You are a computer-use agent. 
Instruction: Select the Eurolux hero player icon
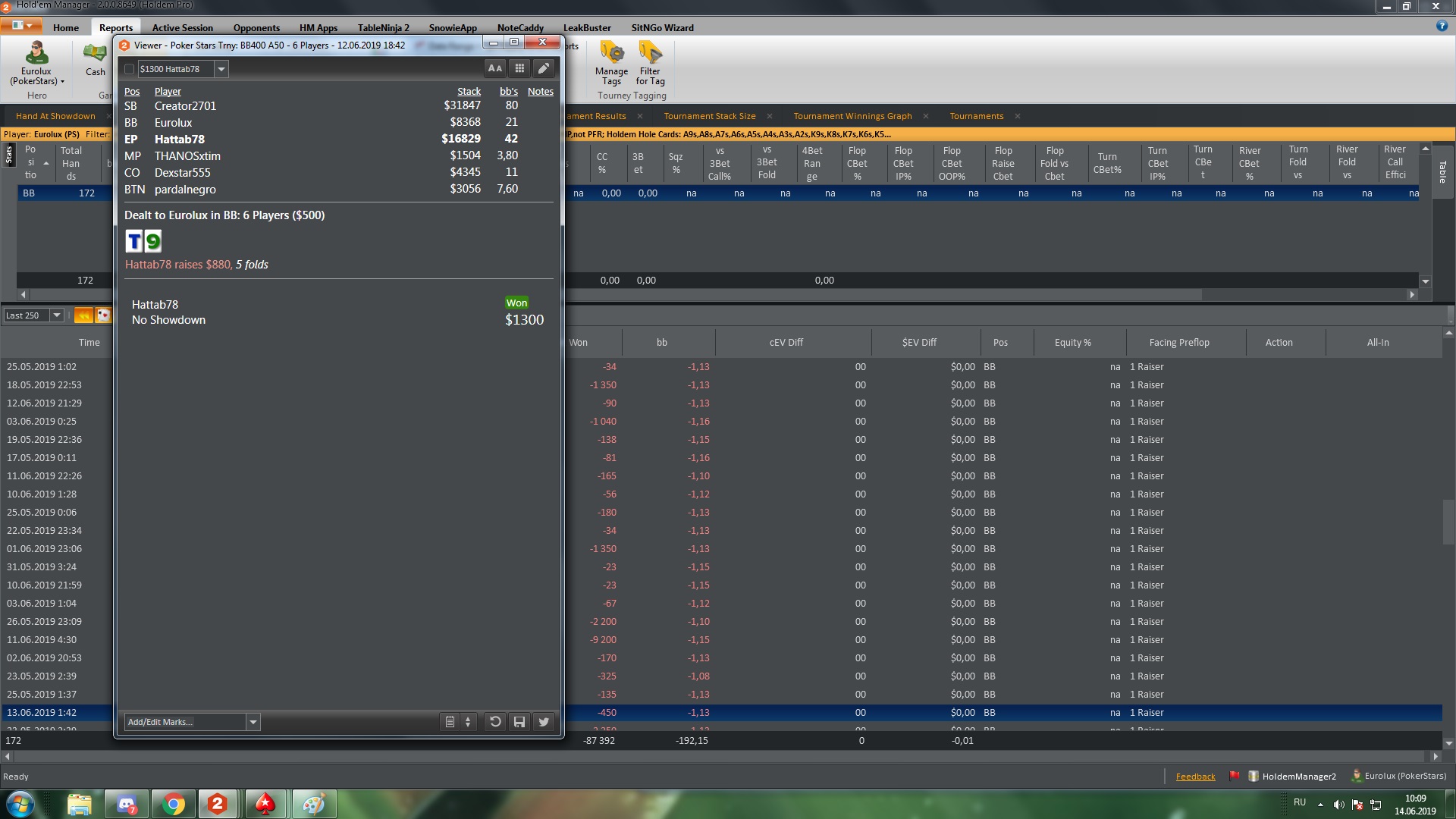pos(36,53)
